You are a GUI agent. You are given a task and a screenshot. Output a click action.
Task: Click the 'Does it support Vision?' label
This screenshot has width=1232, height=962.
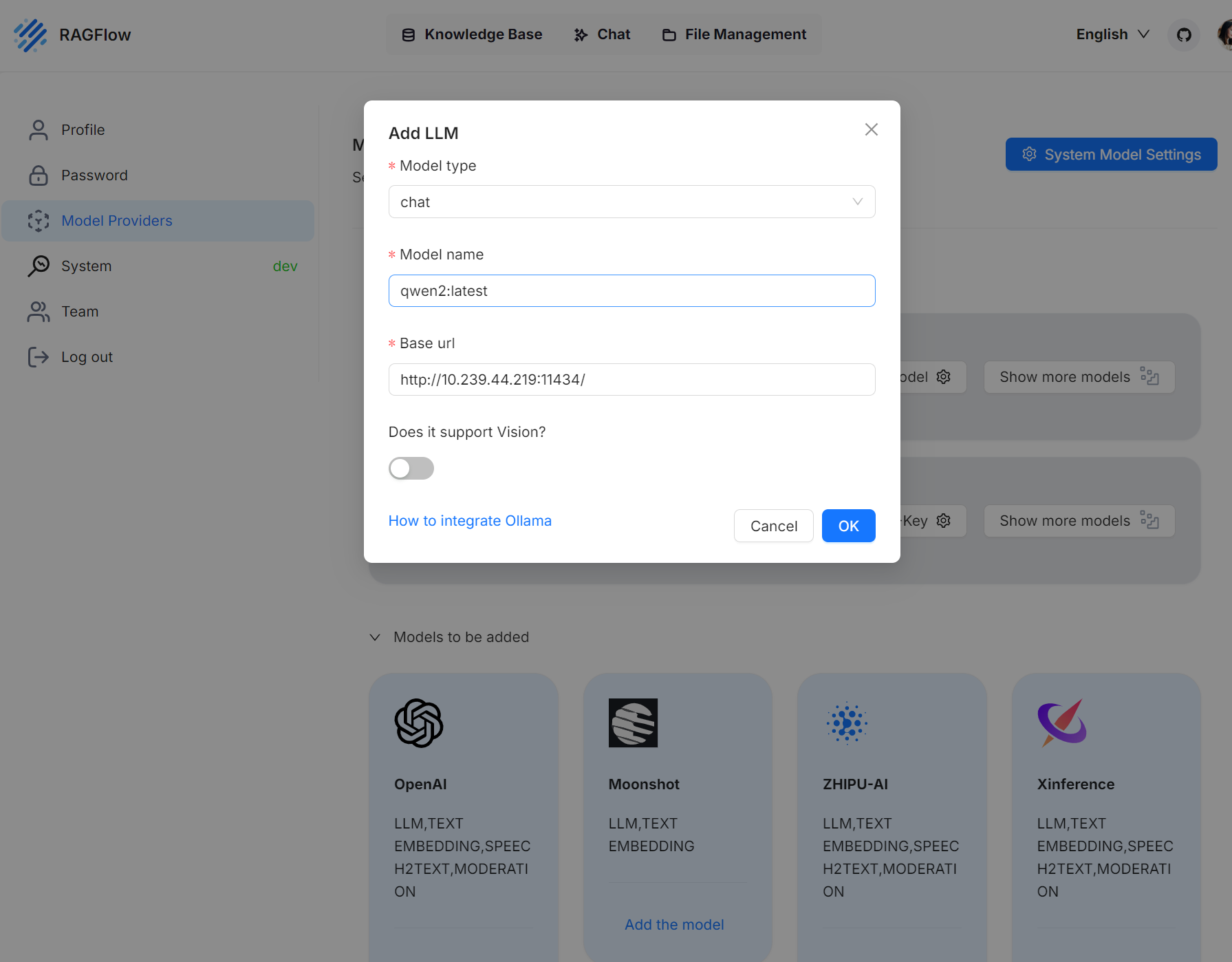pyautogui.click(x=467, y=432)
